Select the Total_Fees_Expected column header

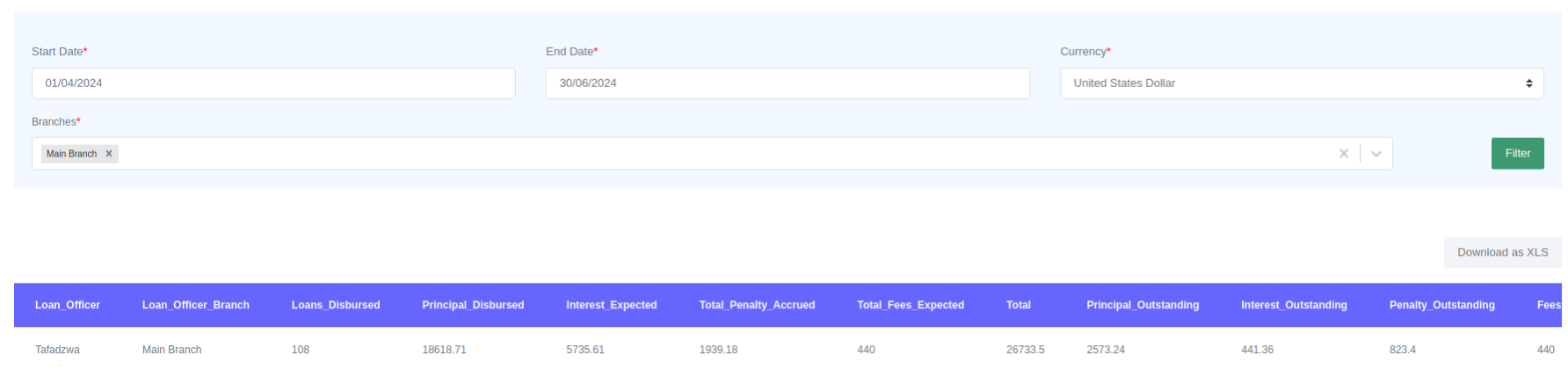[x=910, y=305]
